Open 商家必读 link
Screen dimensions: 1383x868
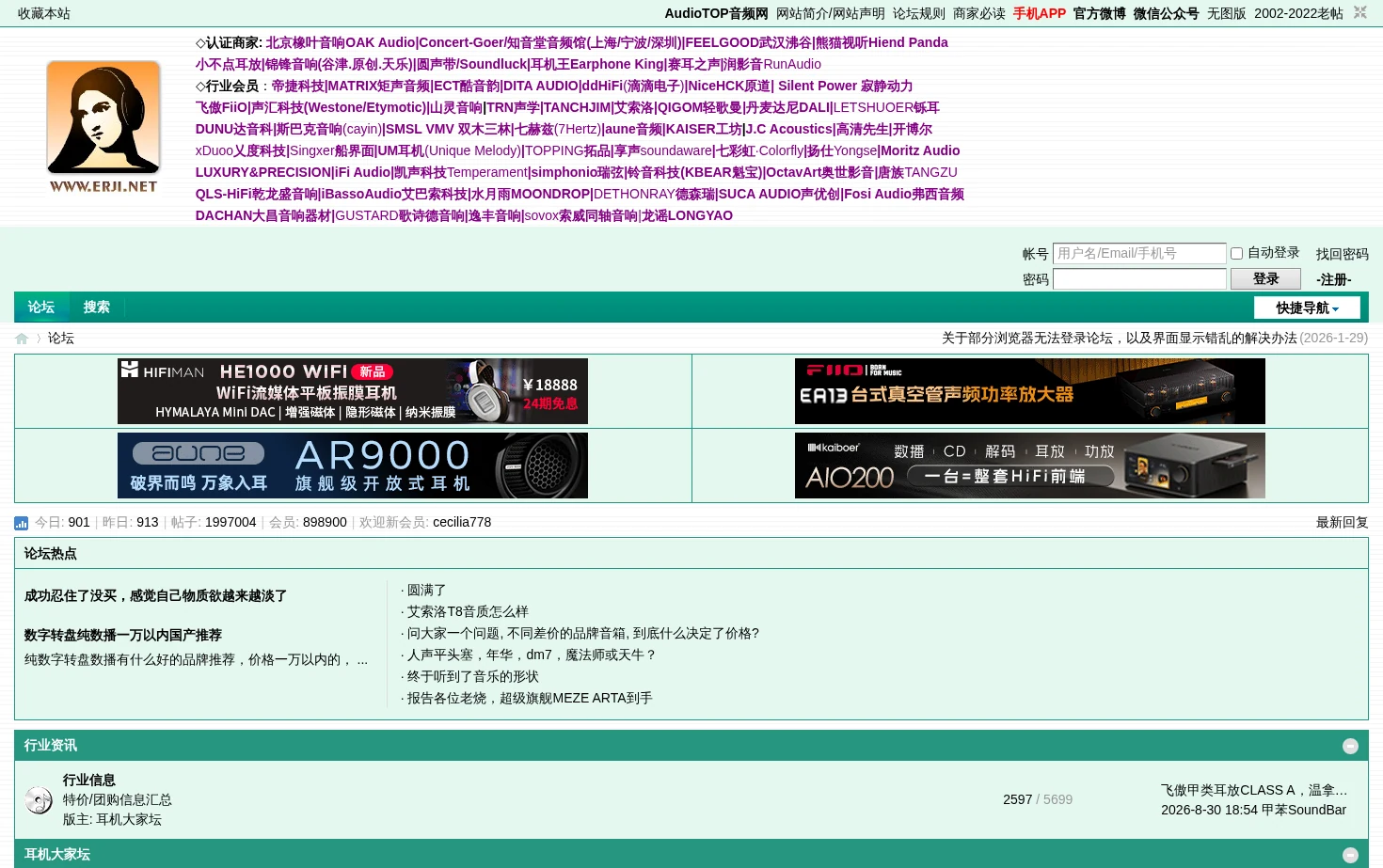(979, 13)
